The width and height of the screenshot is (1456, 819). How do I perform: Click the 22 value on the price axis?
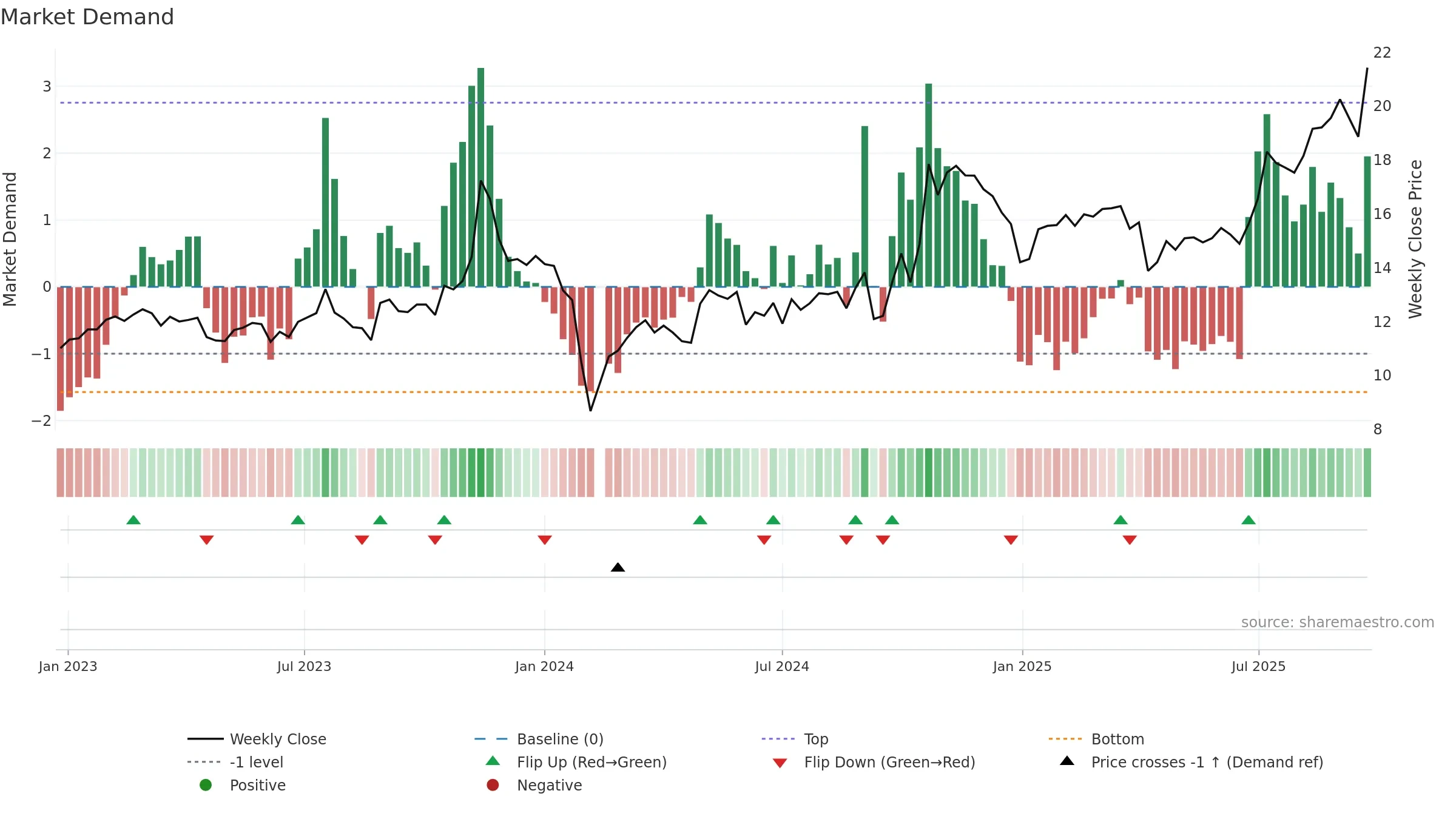coord(1382,53)
